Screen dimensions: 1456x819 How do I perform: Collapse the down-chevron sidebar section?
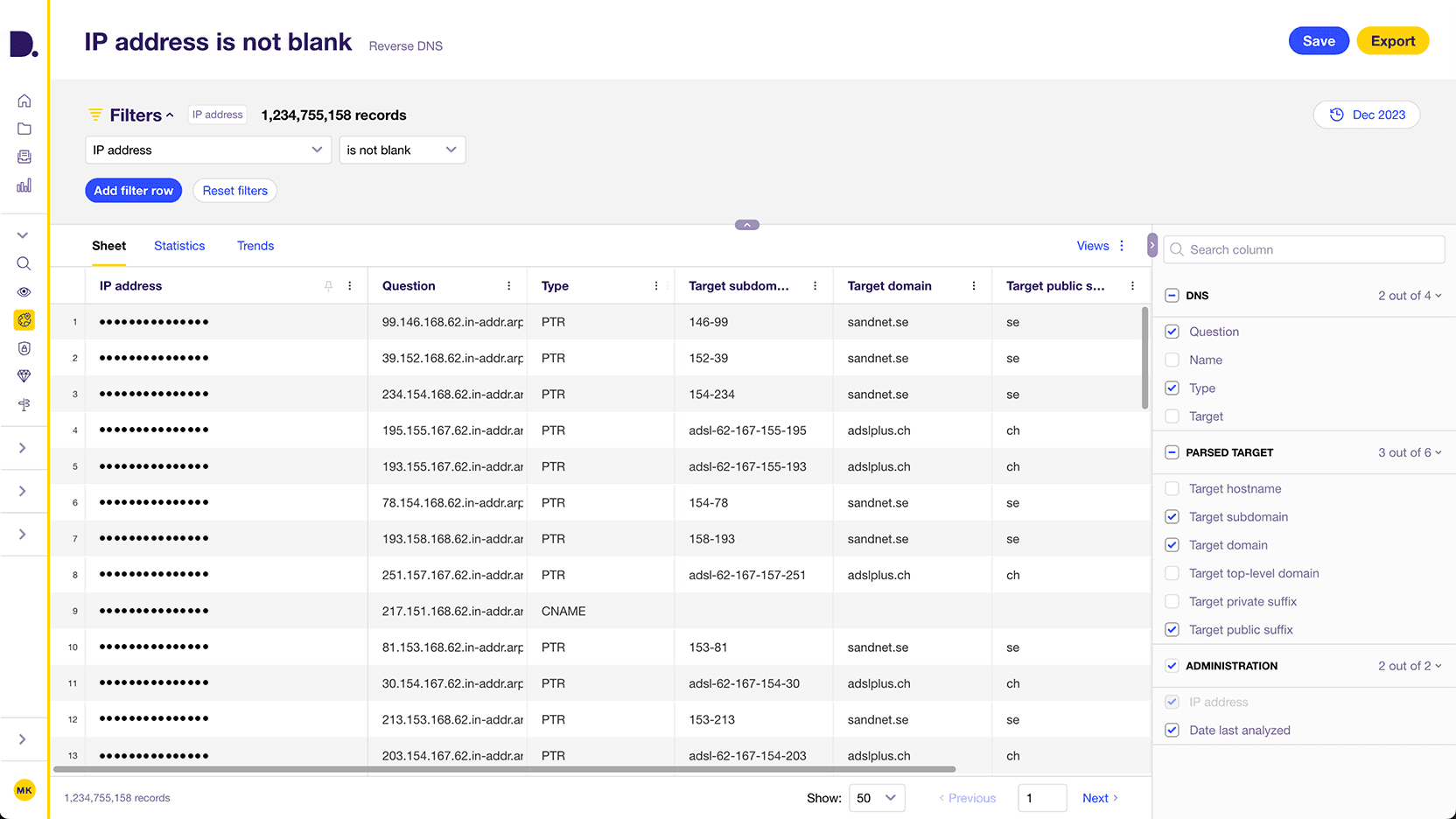coord(23,235)
